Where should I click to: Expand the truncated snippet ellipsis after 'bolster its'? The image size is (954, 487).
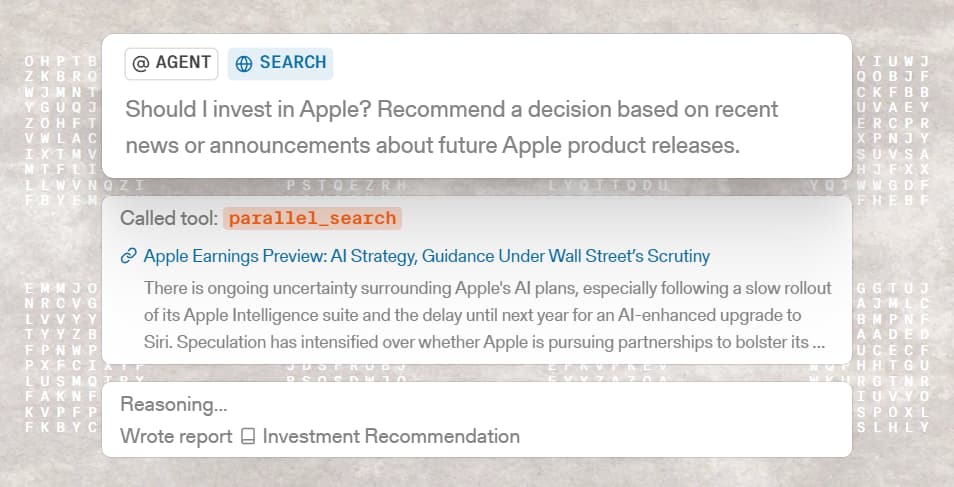pos(818,343)
